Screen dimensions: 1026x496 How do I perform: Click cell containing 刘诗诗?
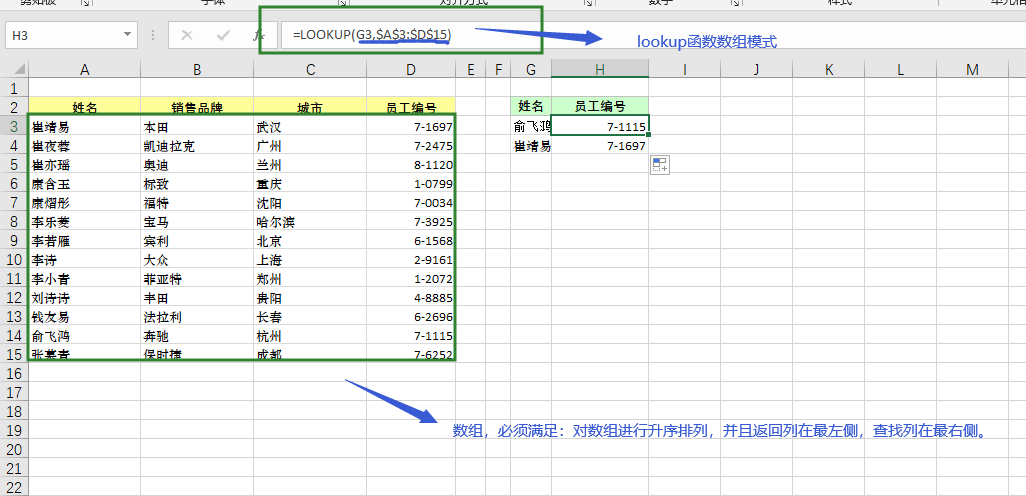coord(84,298)
